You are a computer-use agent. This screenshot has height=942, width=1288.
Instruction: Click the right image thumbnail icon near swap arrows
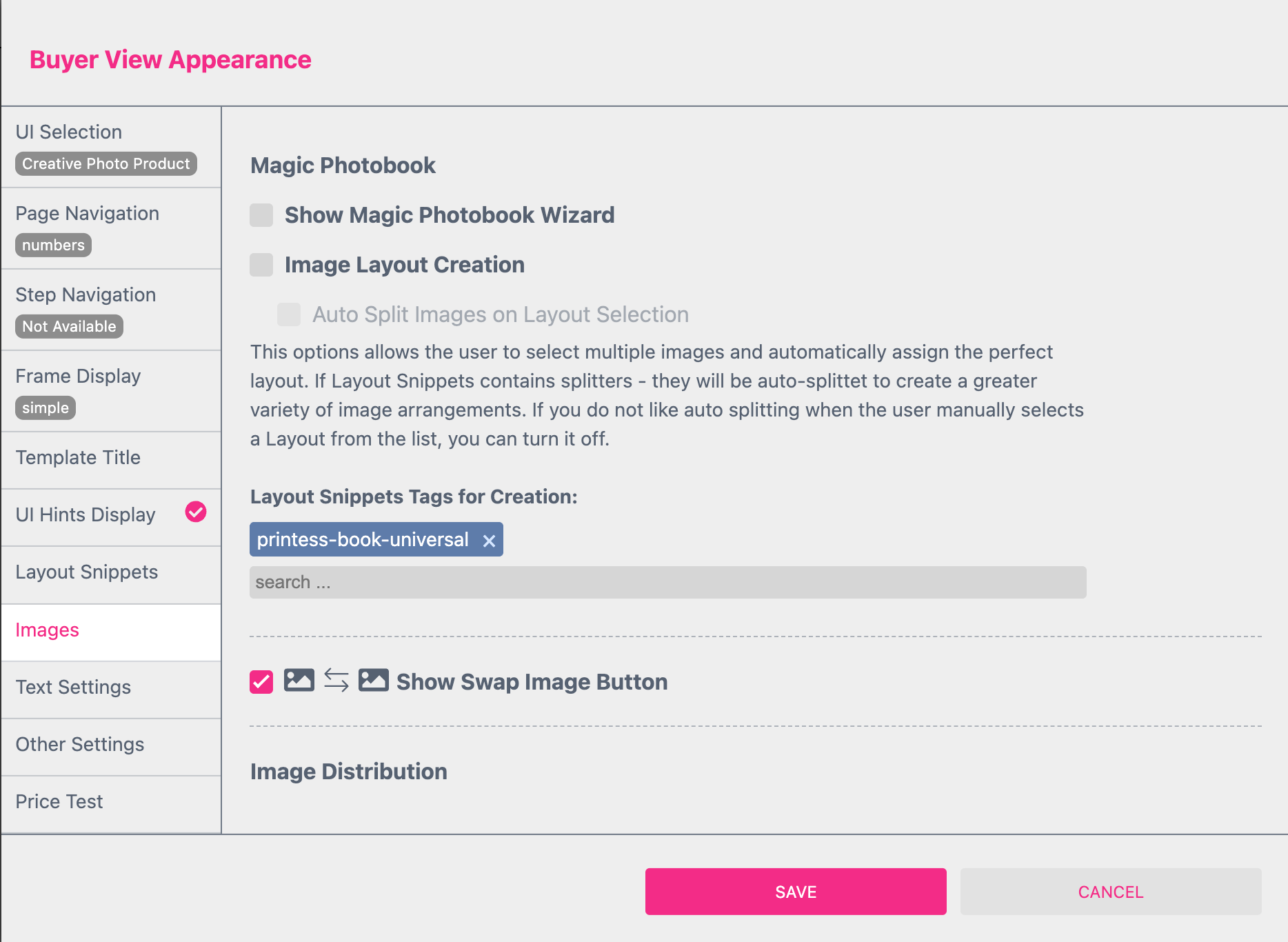(x=372, y=681)
